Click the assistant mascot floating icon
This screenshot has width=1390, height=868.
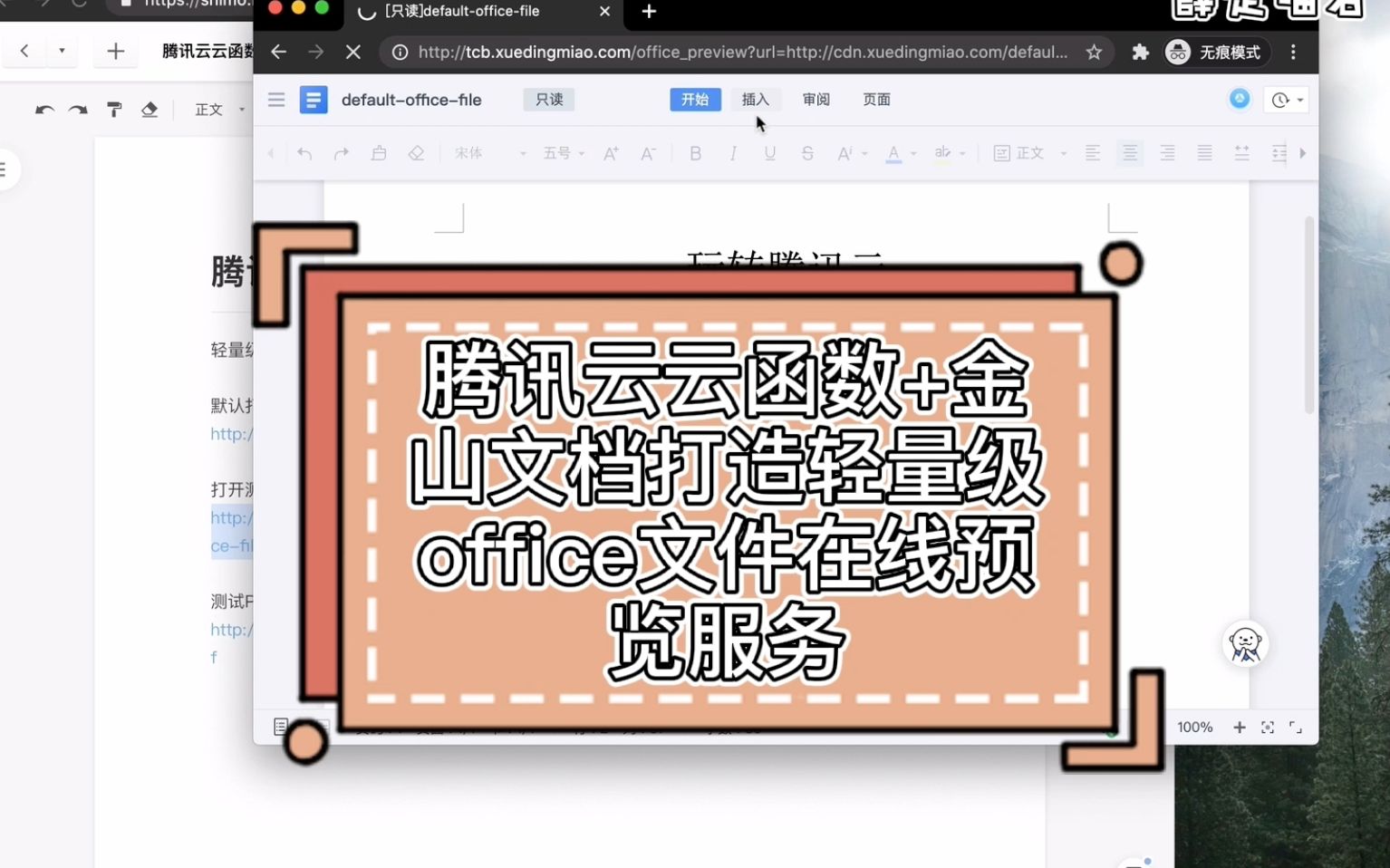(1245, 644)
